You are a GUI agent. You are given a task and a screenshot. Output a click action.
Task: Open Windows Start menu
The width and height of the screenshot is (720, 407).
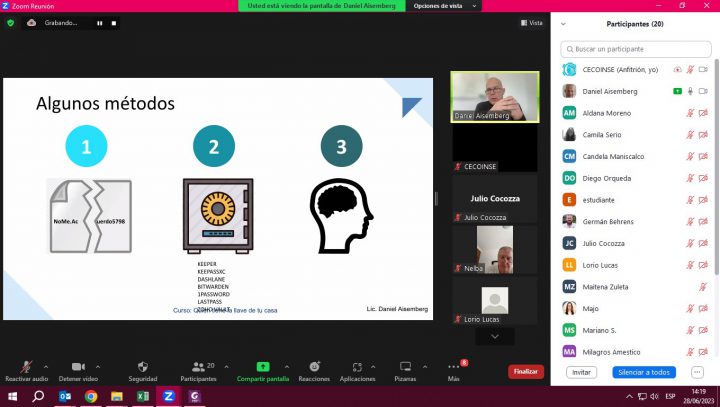coord(12,396)
